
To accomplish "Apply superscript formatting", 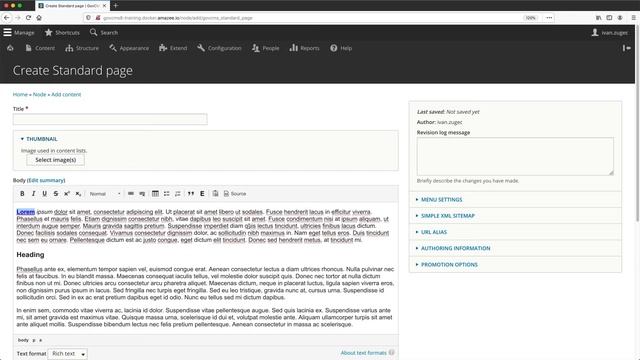I will tap(67, 193).
